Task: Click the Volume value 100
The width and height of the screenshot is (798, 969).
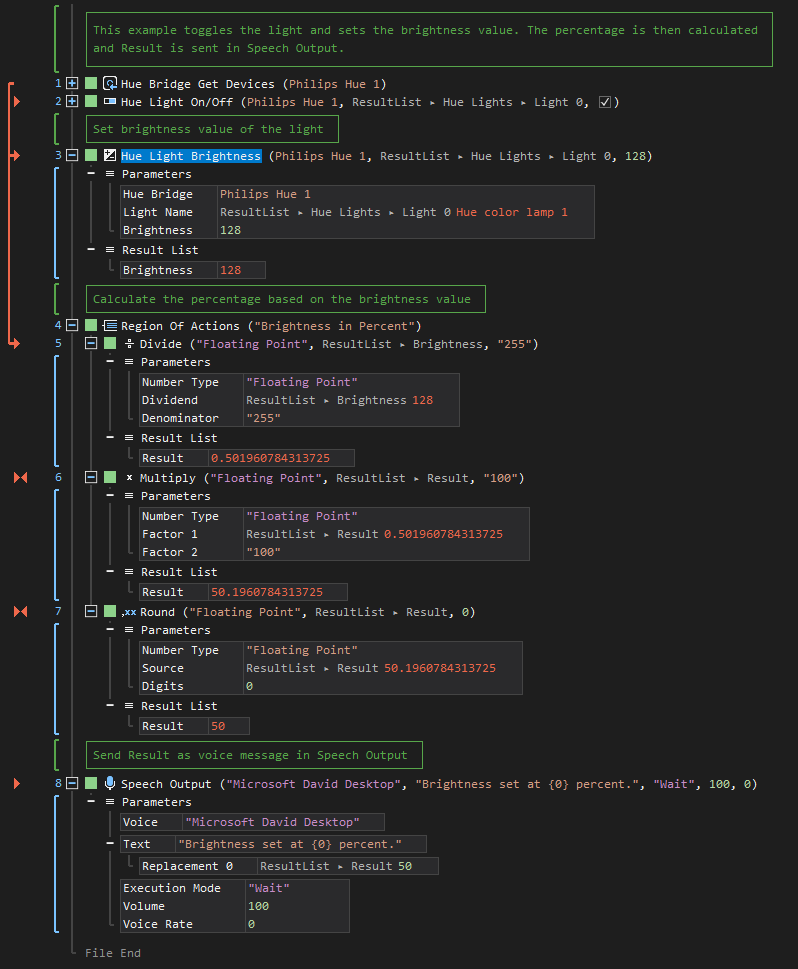Action: [x=258, y=906]
